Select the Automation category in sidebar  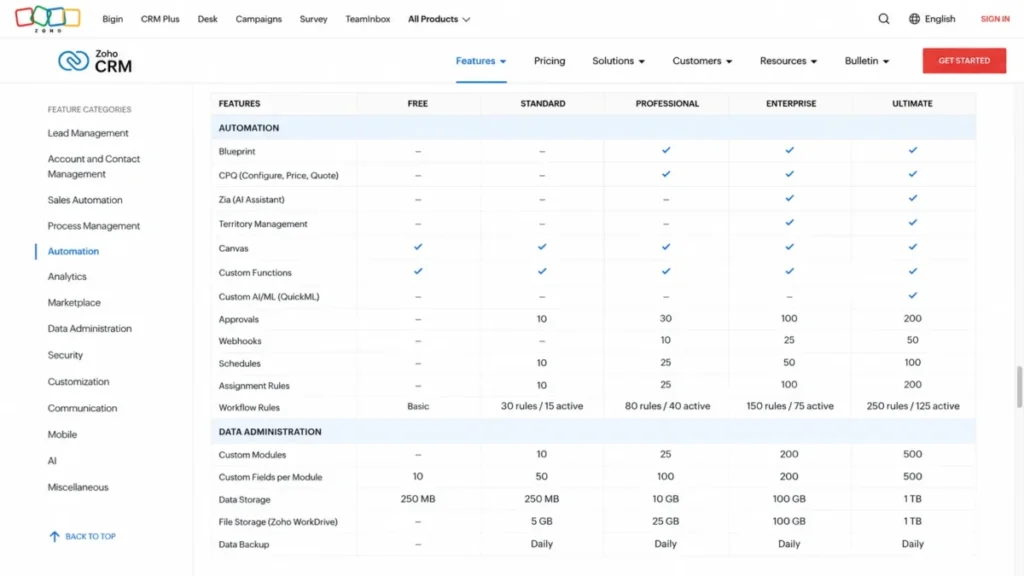point(73,251)
